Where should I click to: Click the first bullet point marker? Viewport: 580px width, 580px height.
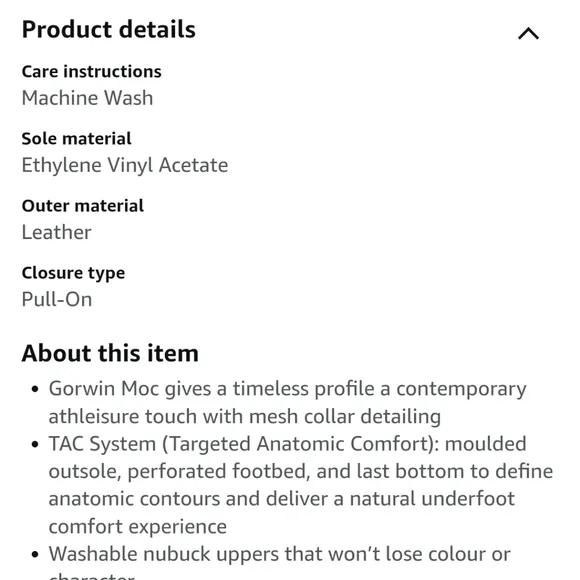click(35, 389)
